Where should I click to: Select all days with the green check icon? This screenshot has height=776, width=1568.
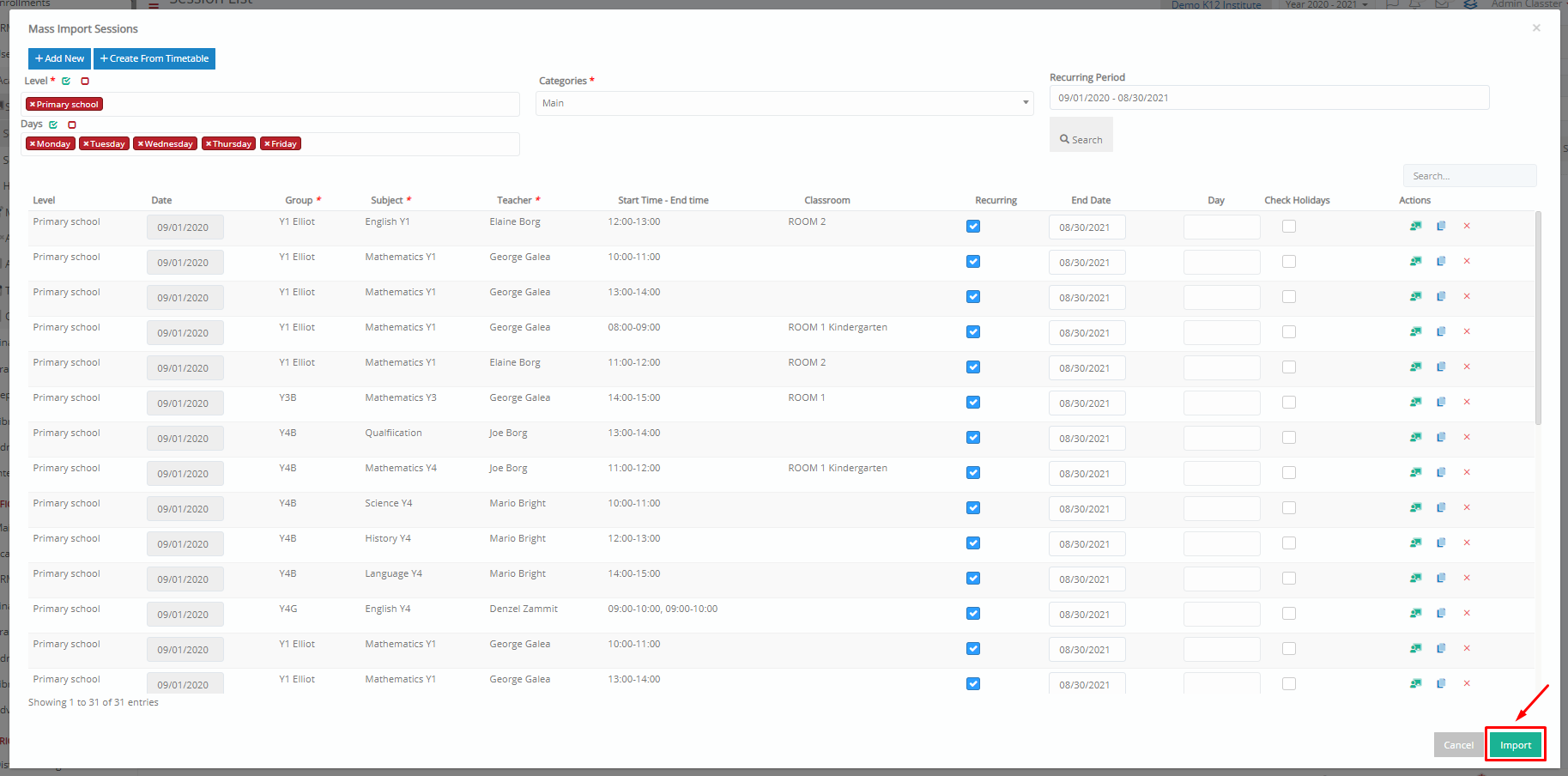click(x=53, y=124)
